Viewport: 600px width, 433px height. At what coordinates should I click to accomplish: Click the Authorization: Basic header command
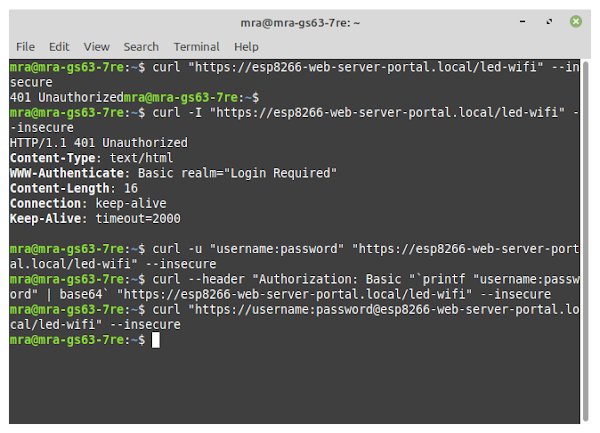pos(295,286)
